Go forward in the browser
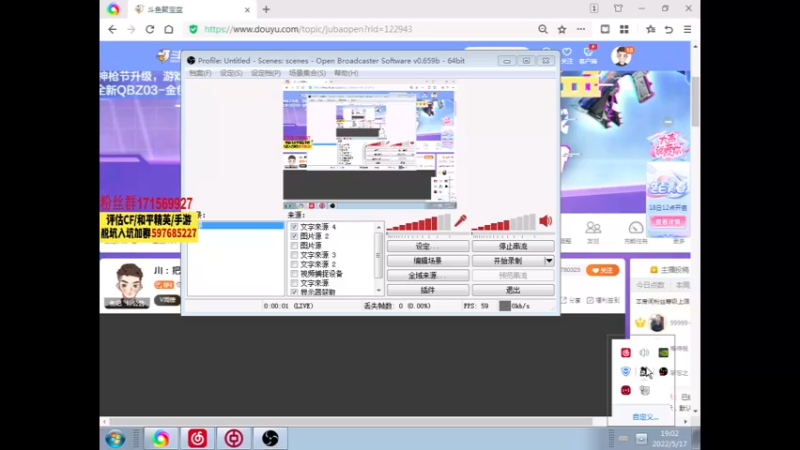 pos(131,29)
